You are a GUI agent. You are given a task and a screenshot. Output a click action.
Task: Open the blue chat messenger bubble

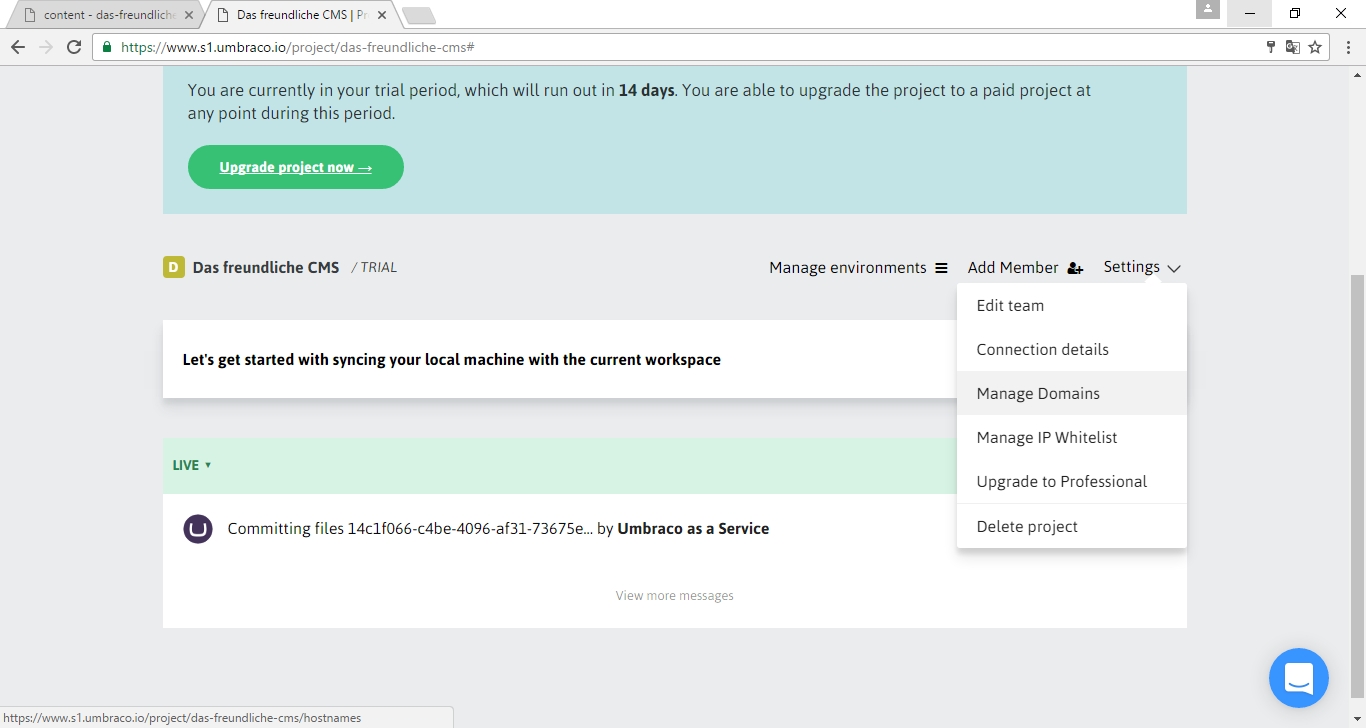(1298, 678)
